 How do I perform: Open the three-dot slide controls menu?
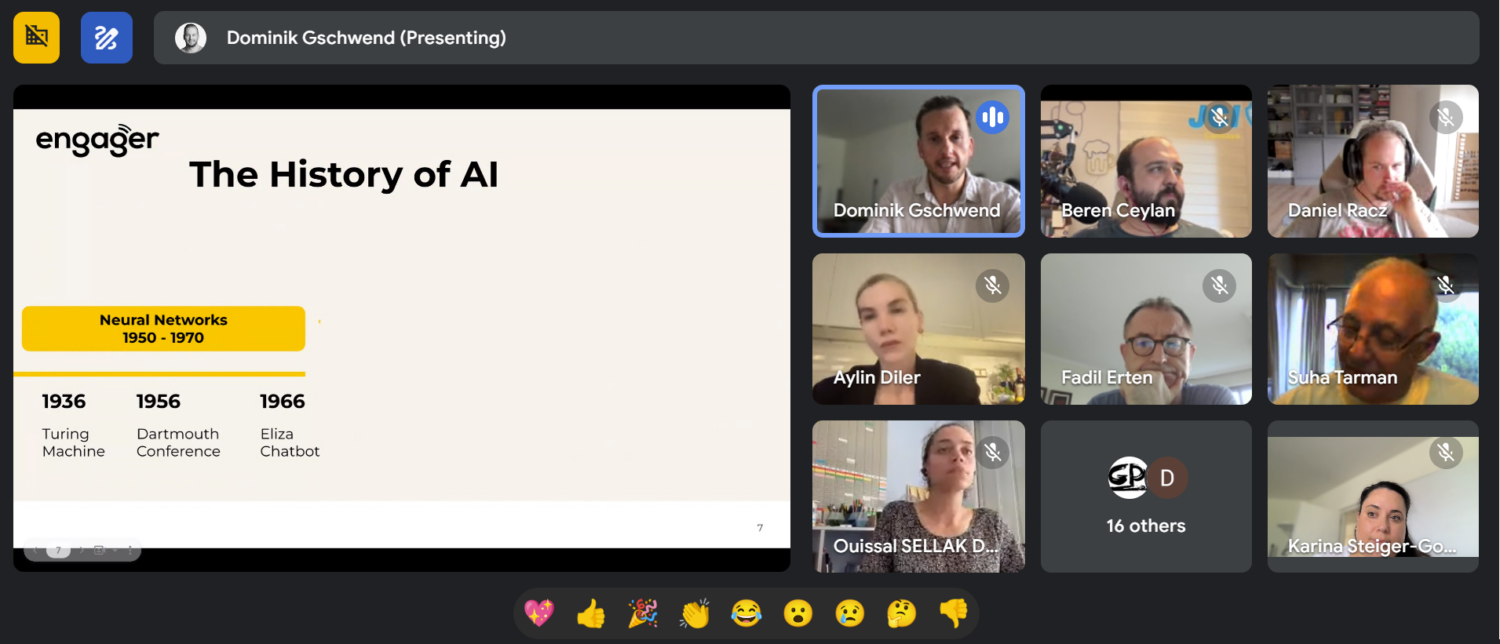pyautogui.click(x=130, y=550)
